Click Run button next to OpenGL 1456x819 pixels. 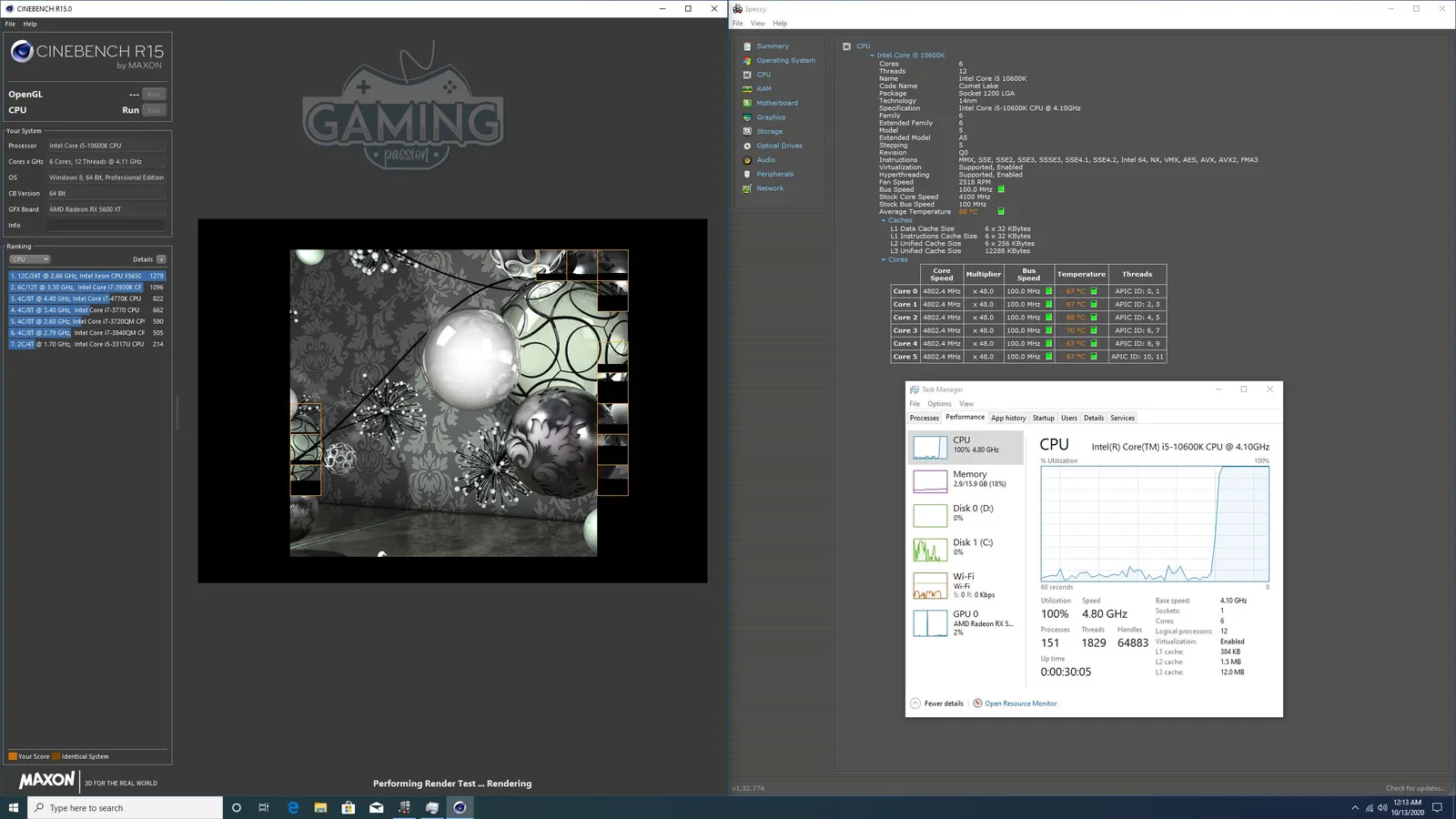154,95
